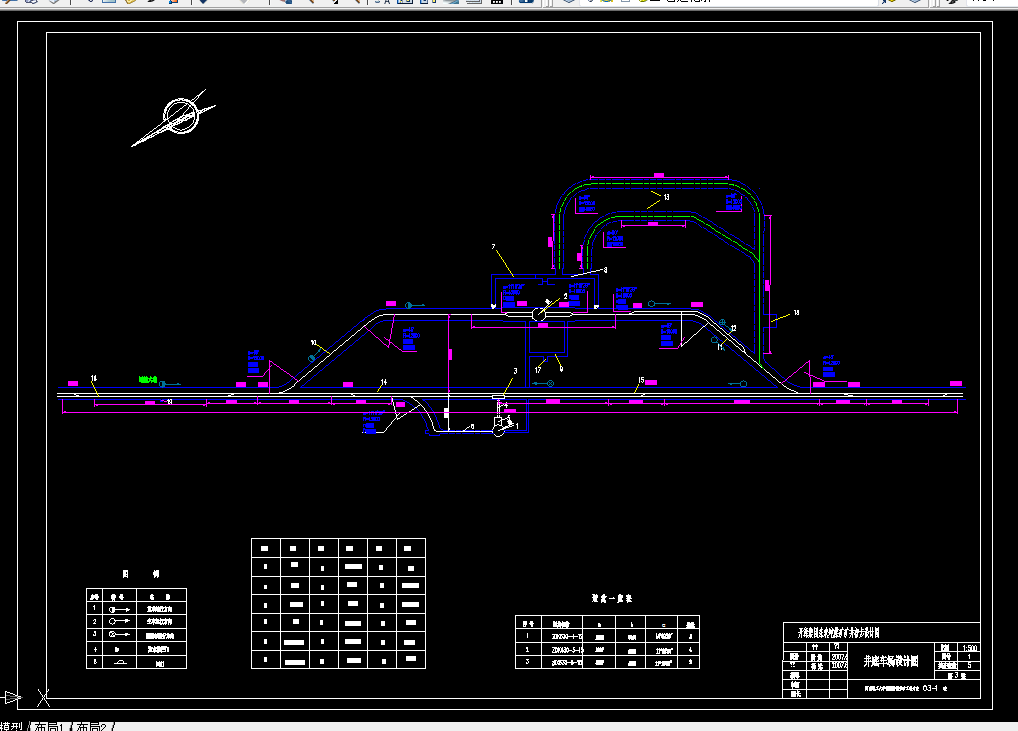
Task: Click the 1:500 scale value
Action: tap(969, 648)
